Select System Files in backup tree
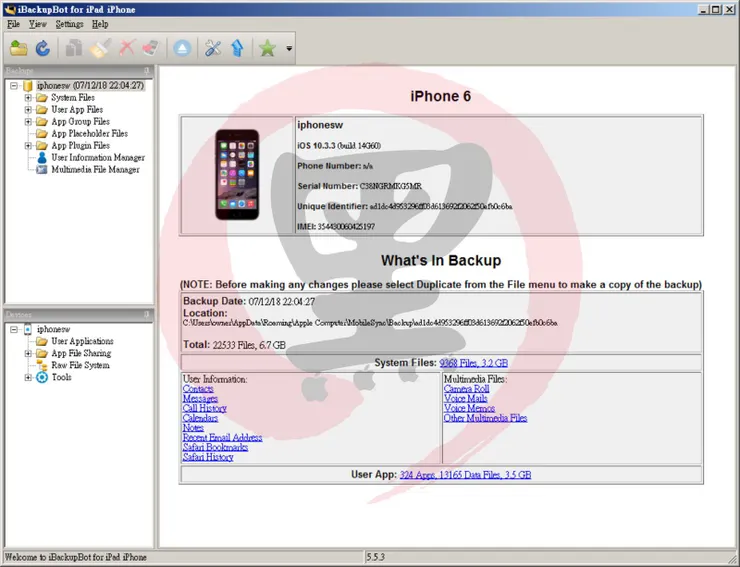The image size is (740, 567). 73,98
